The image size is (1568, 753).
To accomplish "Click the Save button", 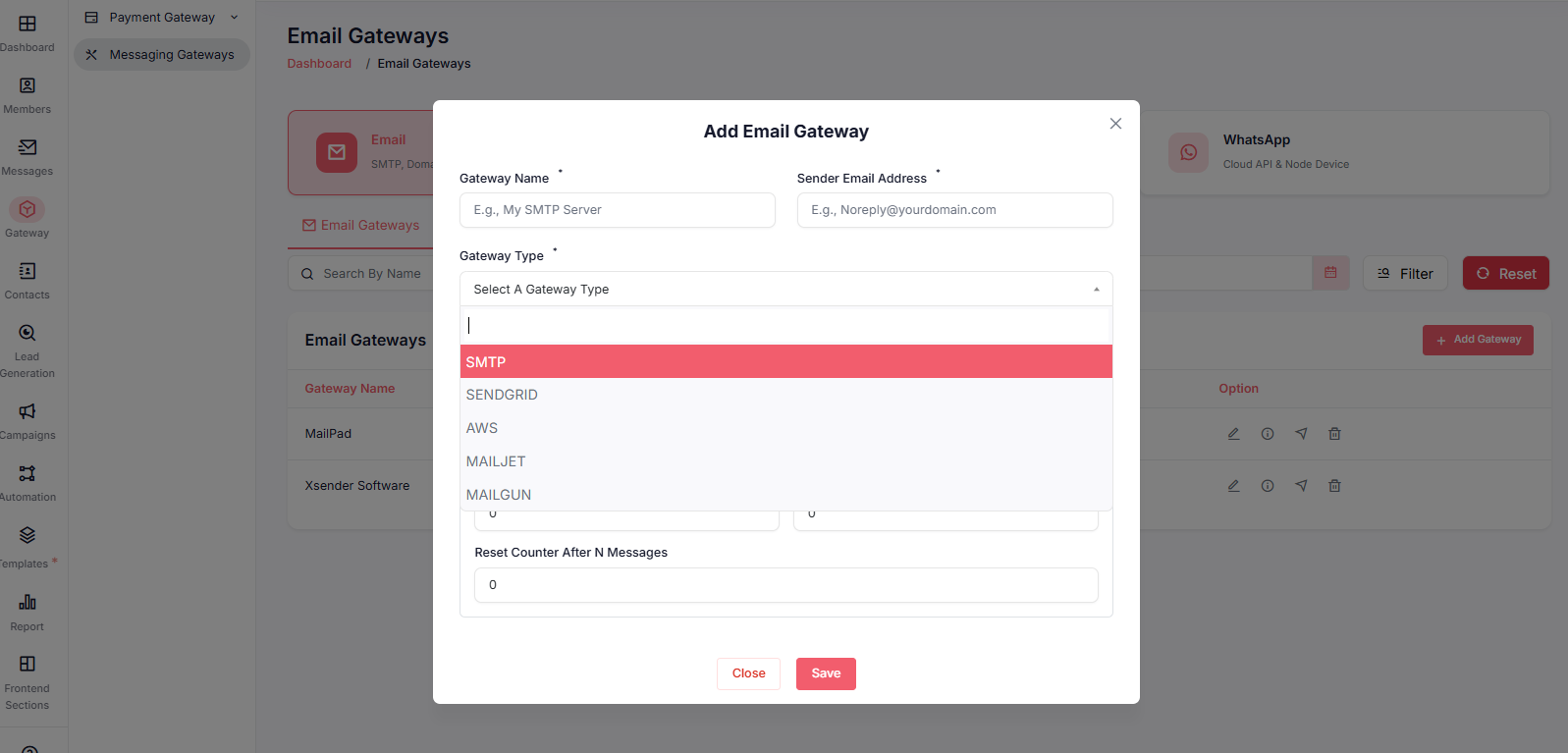I will point(826,673).
